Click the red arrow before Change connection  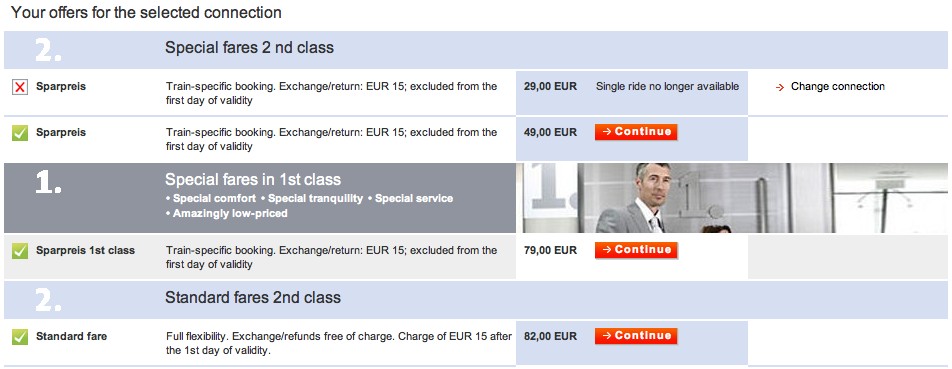[780, 87]
